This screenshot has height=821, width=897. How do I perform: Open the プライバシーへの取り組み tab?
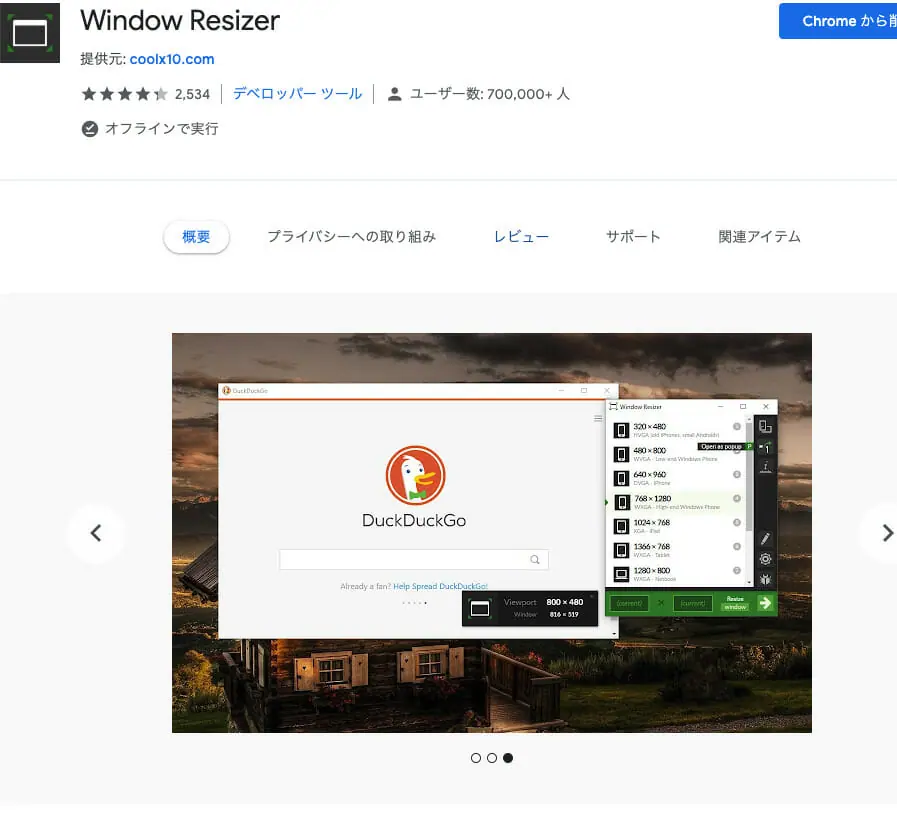351,237
